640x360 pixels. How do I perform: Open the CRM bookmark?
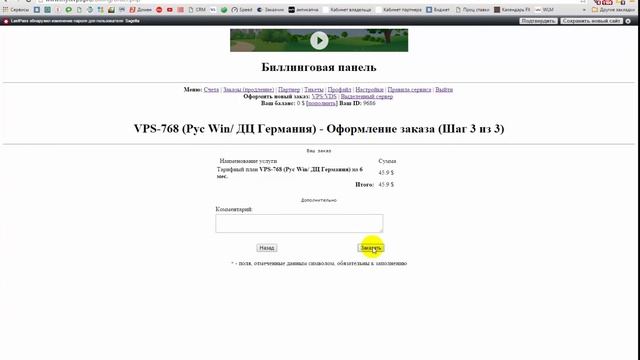197,9
